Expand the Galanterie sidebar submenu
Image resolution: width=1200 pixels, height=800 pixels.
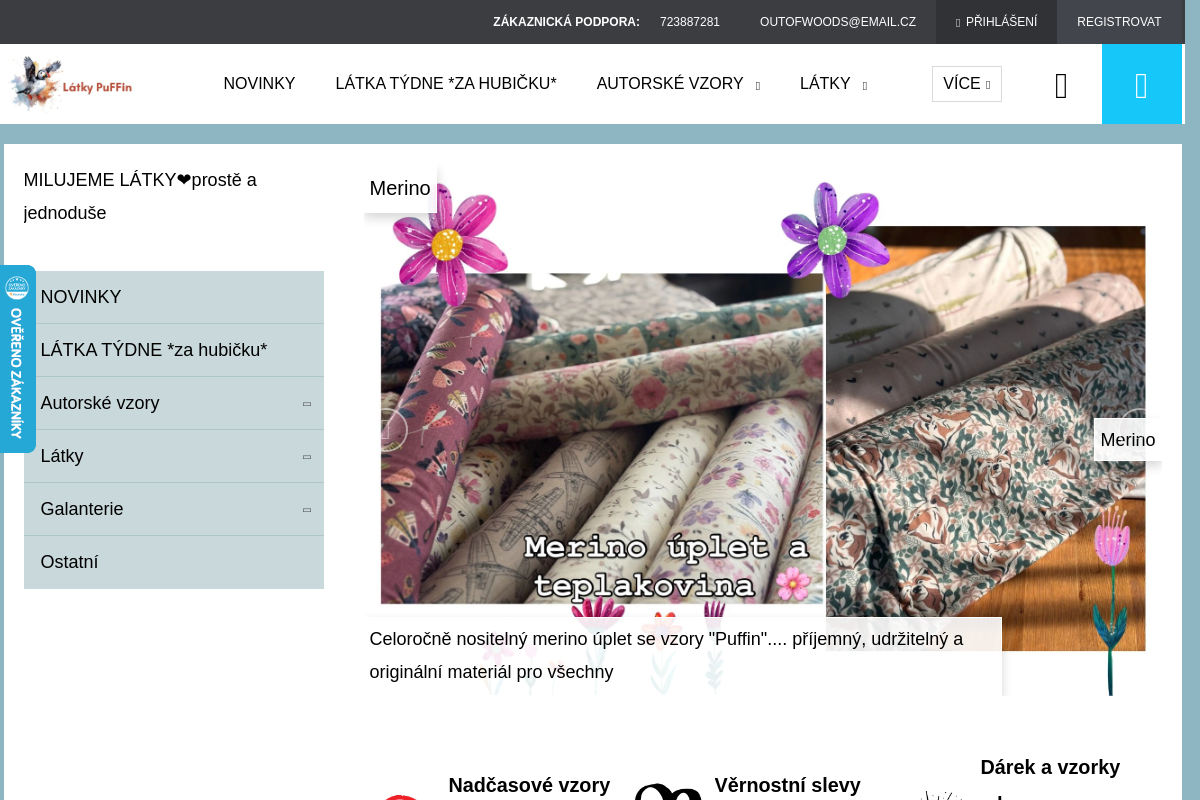306,509
